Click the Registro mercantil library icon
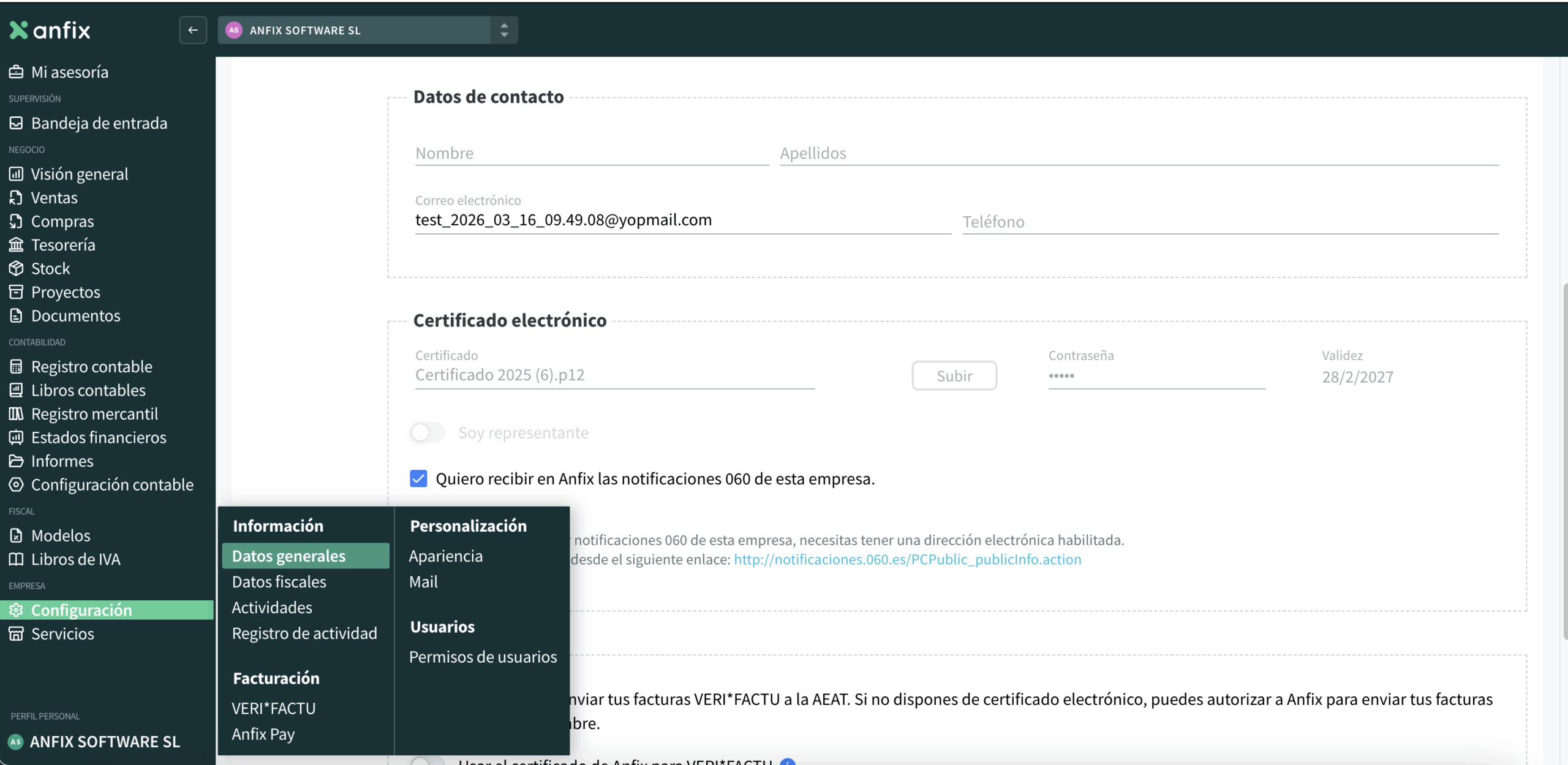Viewport: 1568px width, 765px height. click(x=16, y=414)
